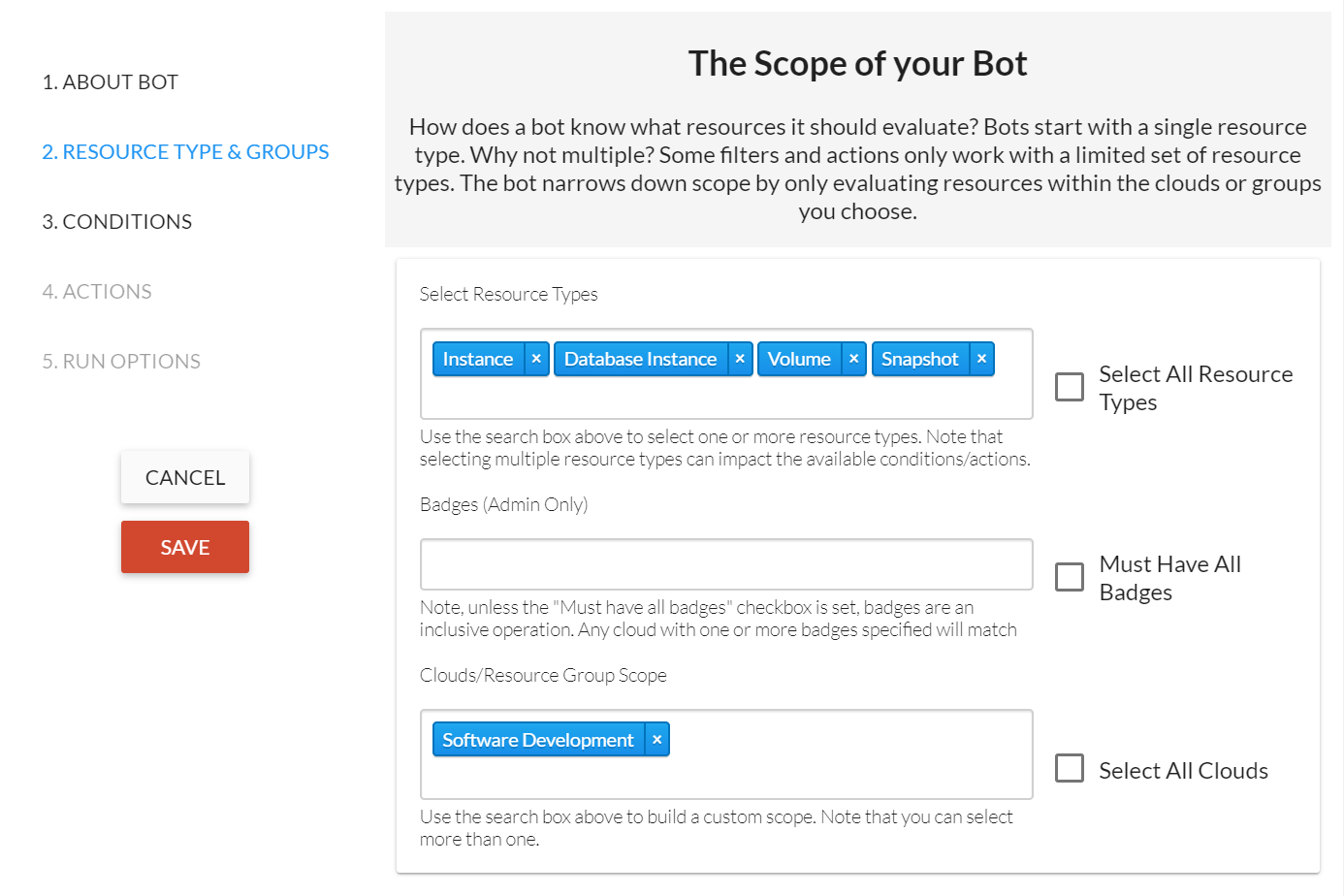Click the Snapshot tag label
Screen dimensions: 1344x896
pos(920,359)
